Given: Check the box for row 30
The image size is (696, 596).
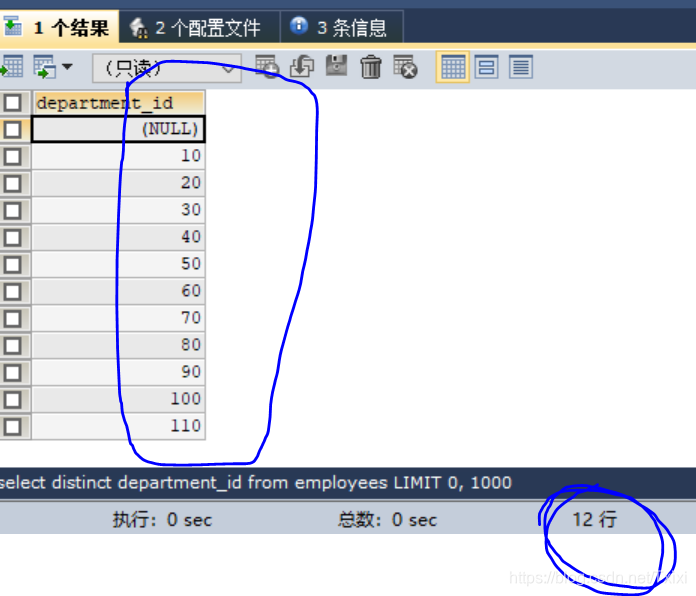Looking at the screenshot, I should [x=12, y=211].
